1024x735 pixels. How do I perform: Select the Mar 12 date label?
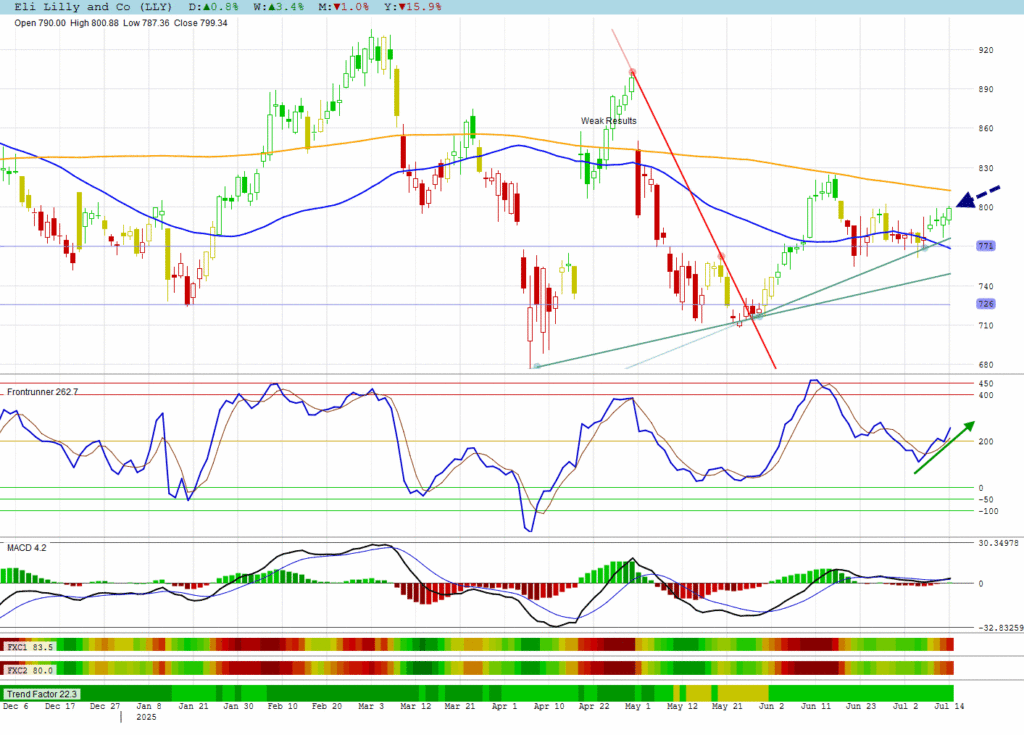point(415,706)
